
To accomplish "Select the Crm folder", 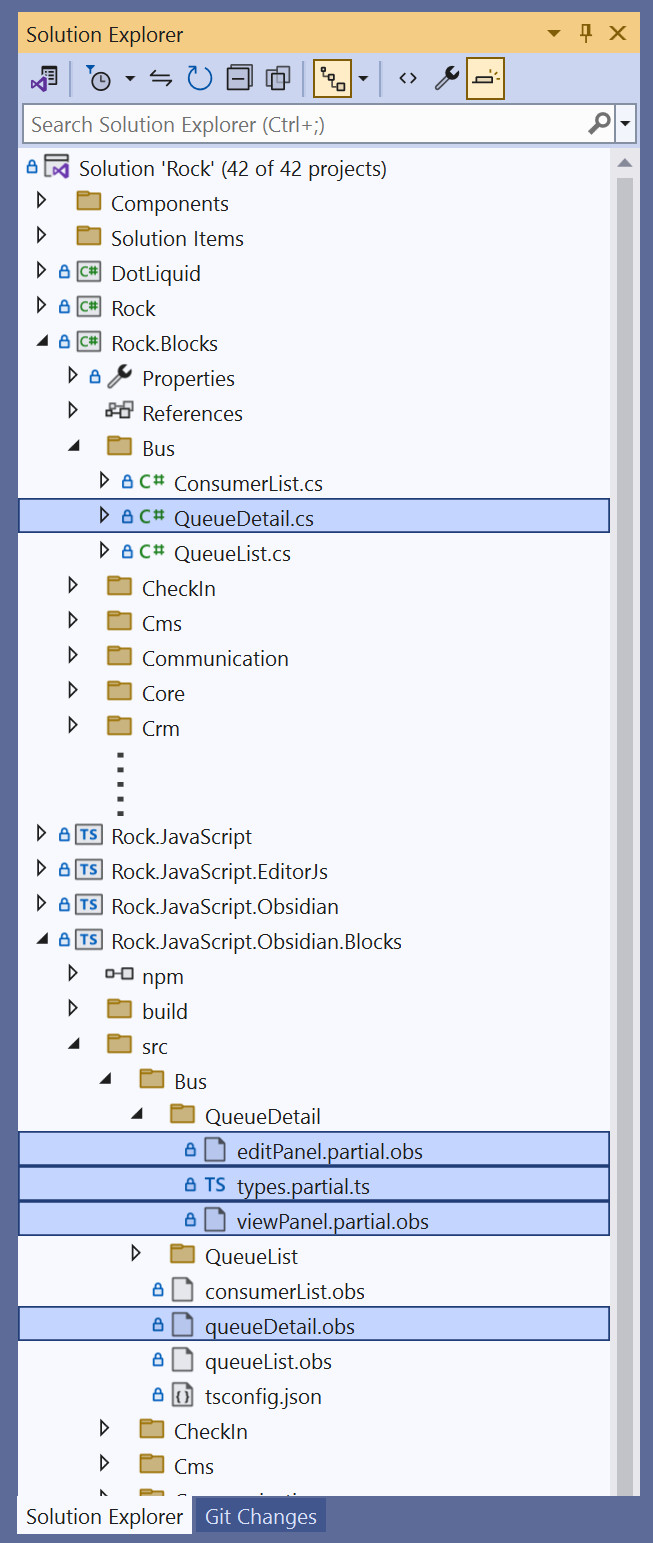I will click(161, 728).
